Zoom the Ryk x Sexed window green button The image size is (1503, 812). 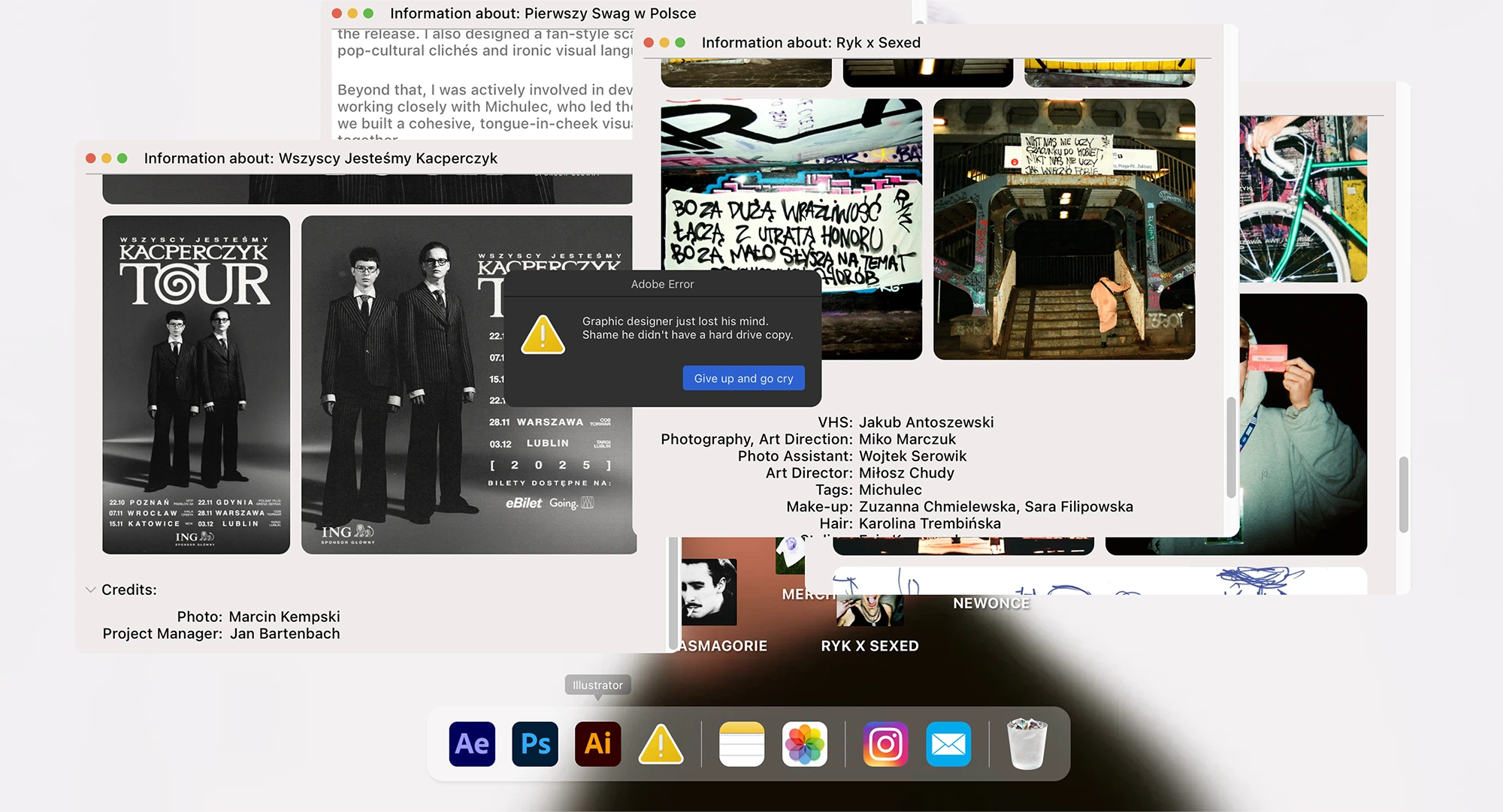pos(680,43)
